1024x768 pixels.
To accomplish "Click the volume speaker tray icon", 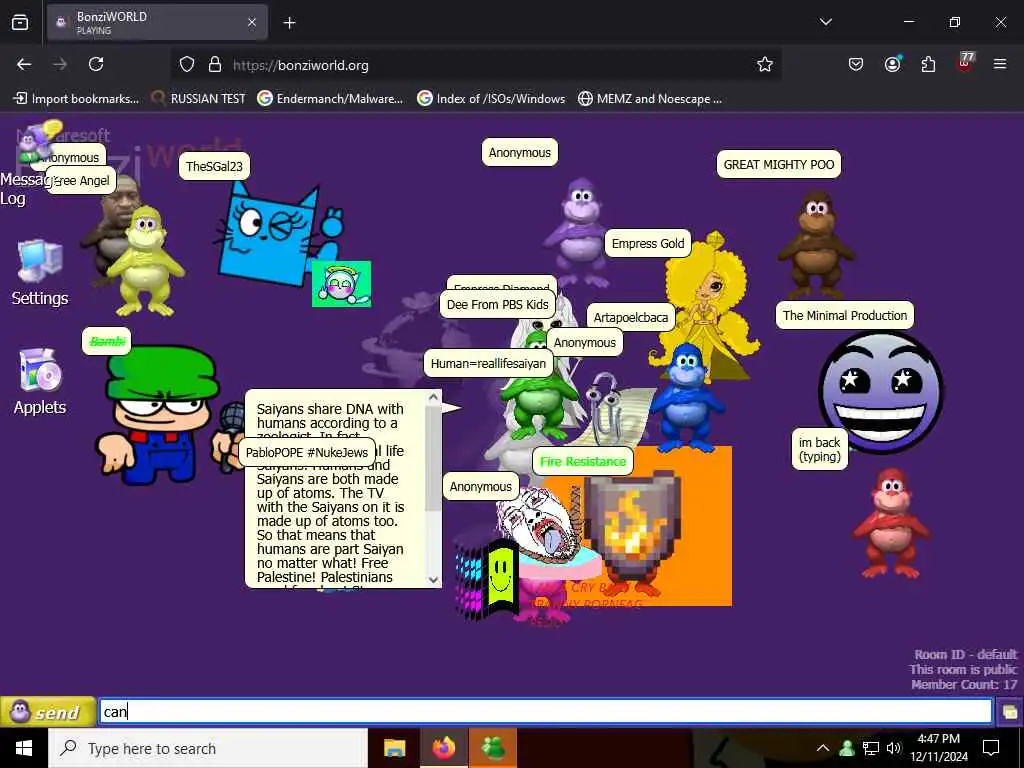I will [x=893, y=748].
